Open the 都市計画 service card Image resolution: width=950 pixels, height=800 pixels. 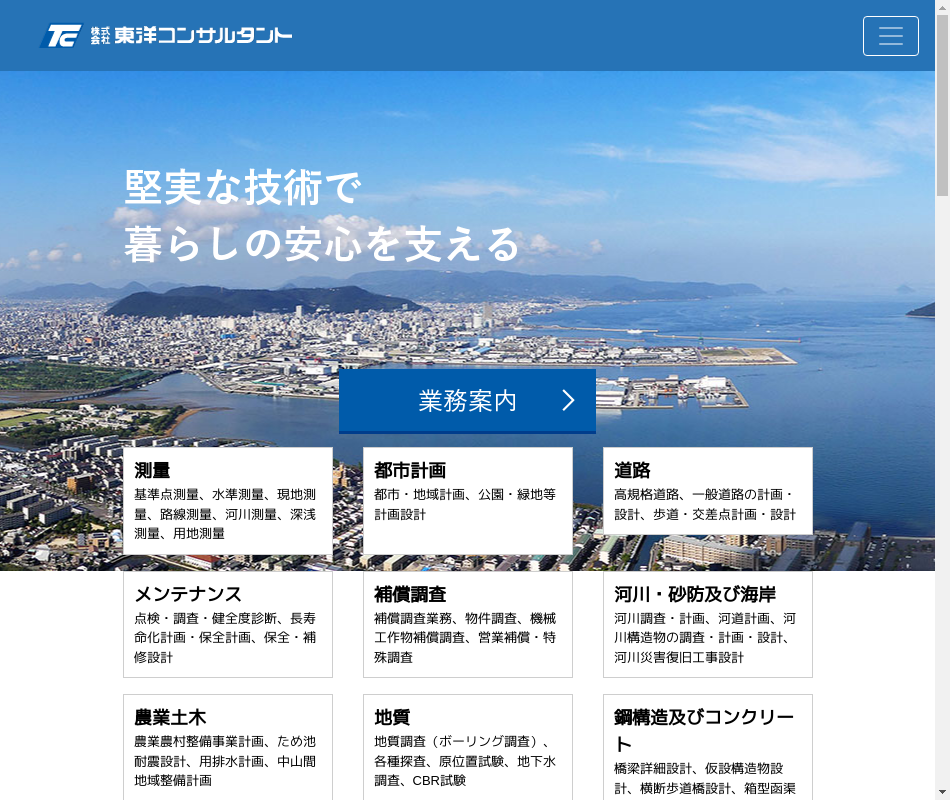(x=467, y=500)
